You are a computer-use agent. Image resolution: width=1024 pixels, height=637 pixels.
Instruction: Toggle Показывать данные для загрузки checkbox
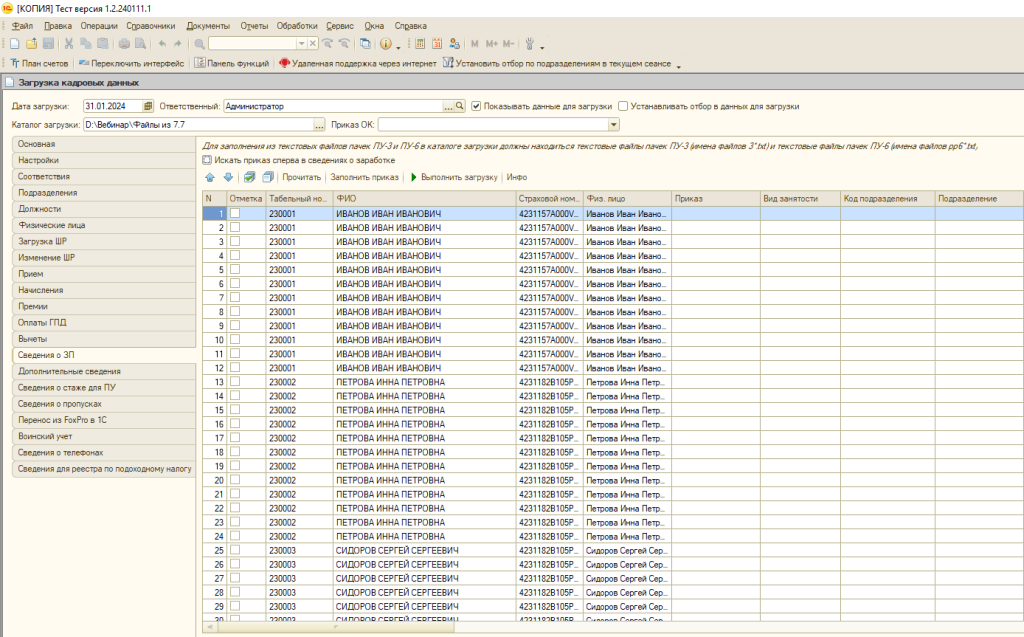click(x=476, y=106)
